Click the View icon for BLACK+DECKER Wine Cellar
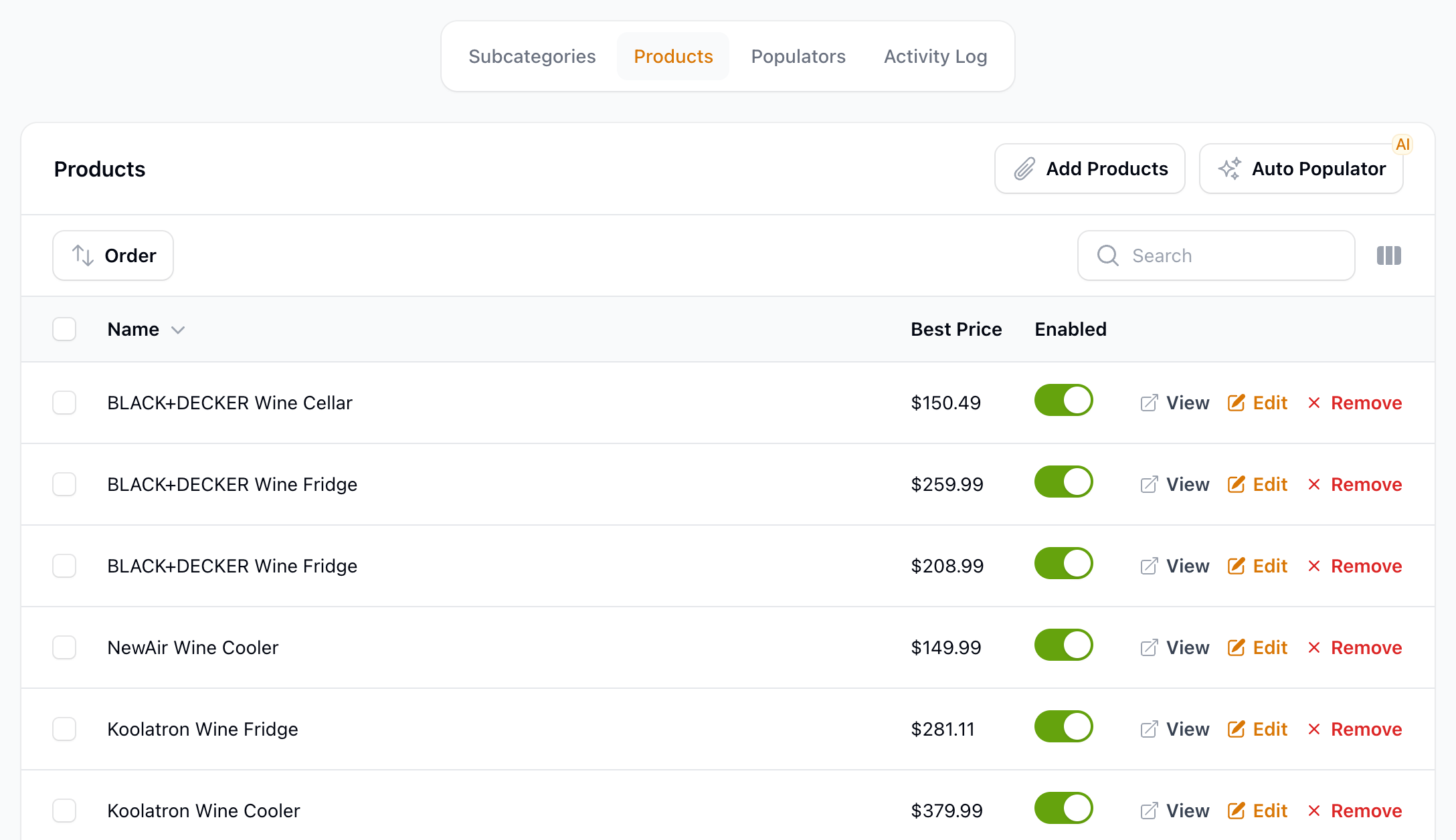This screenshot has height=840, width=1456. coord(1149,403)
